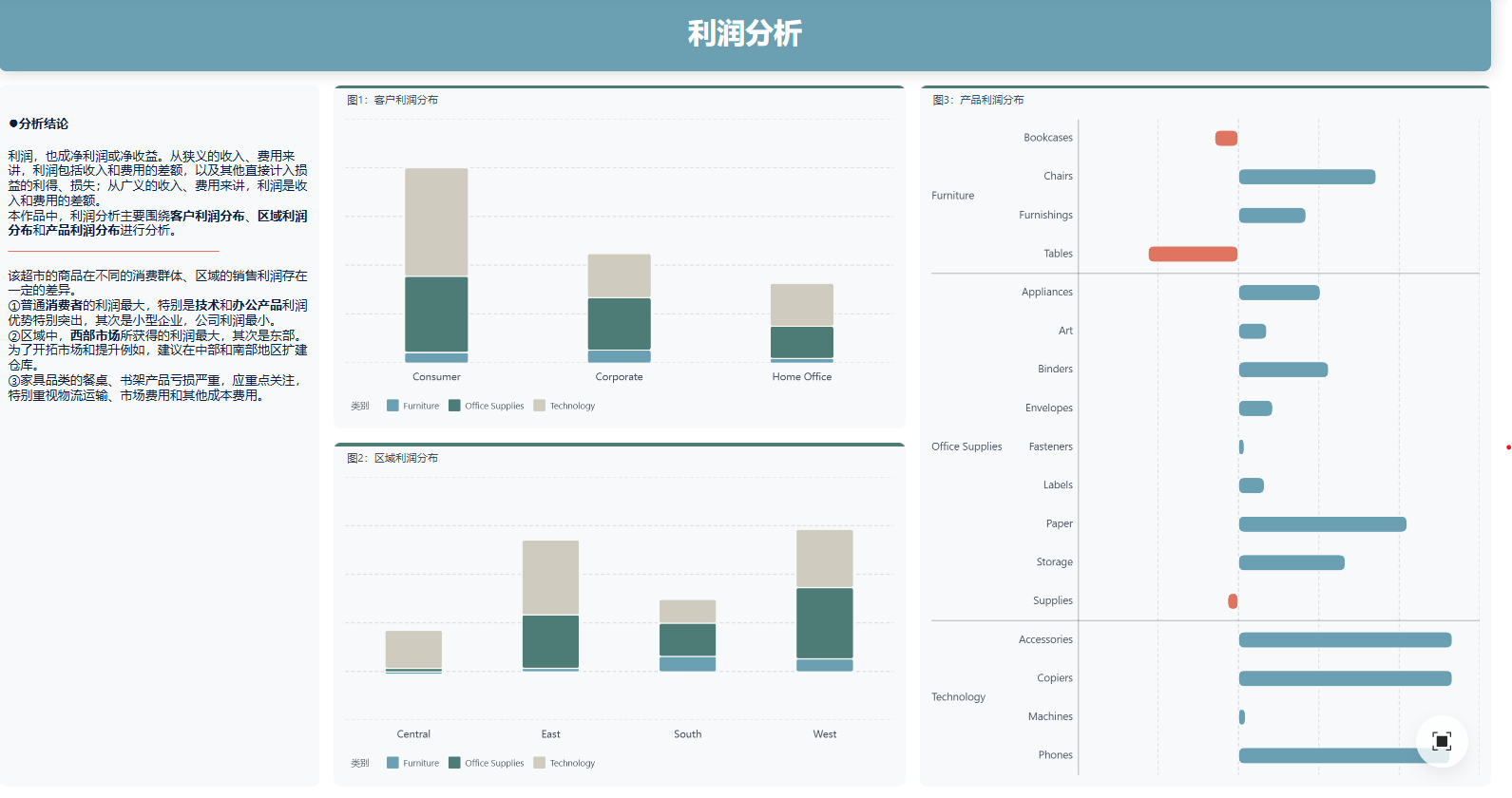This screenshot has width=1512, height=798.
Task: Select Home Office Technology bar segment
Action: [801, 305]
